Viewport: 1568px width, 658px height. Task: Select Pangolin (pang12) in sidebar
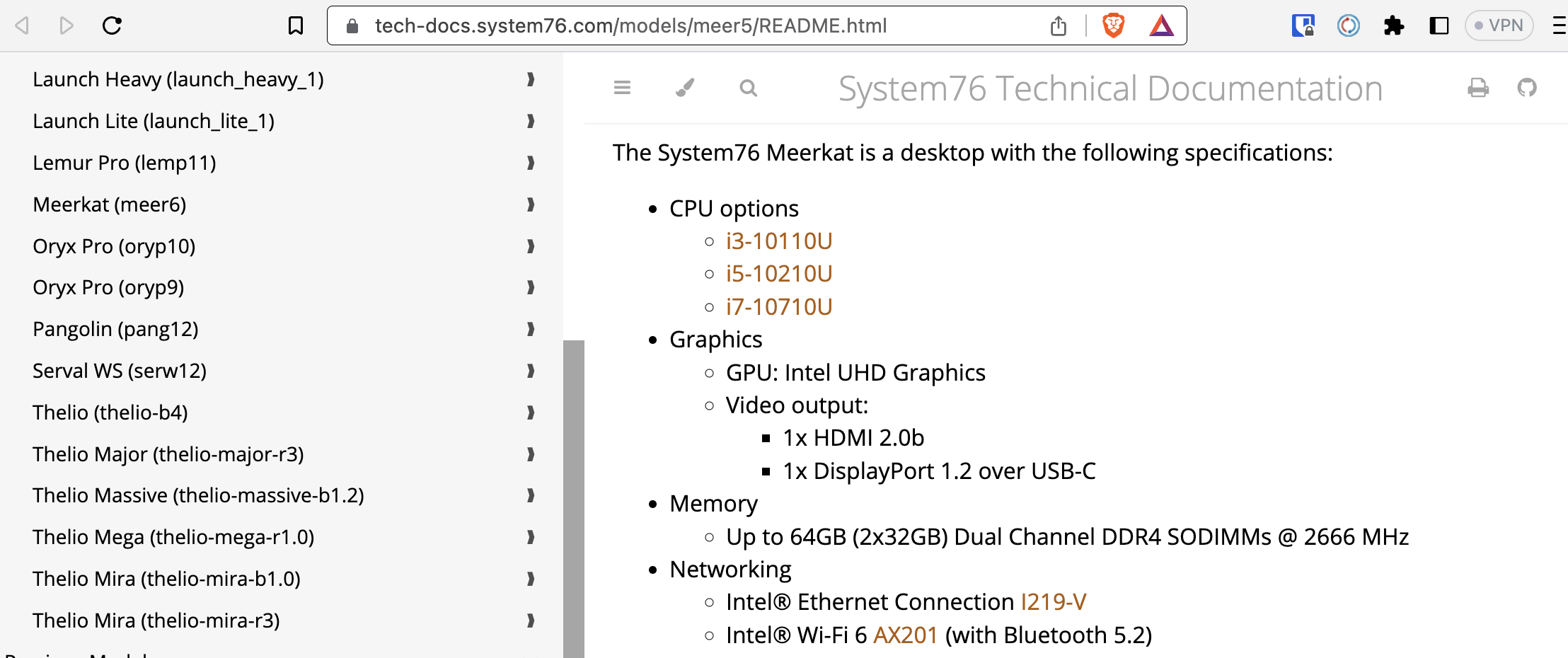pos(115,329)
